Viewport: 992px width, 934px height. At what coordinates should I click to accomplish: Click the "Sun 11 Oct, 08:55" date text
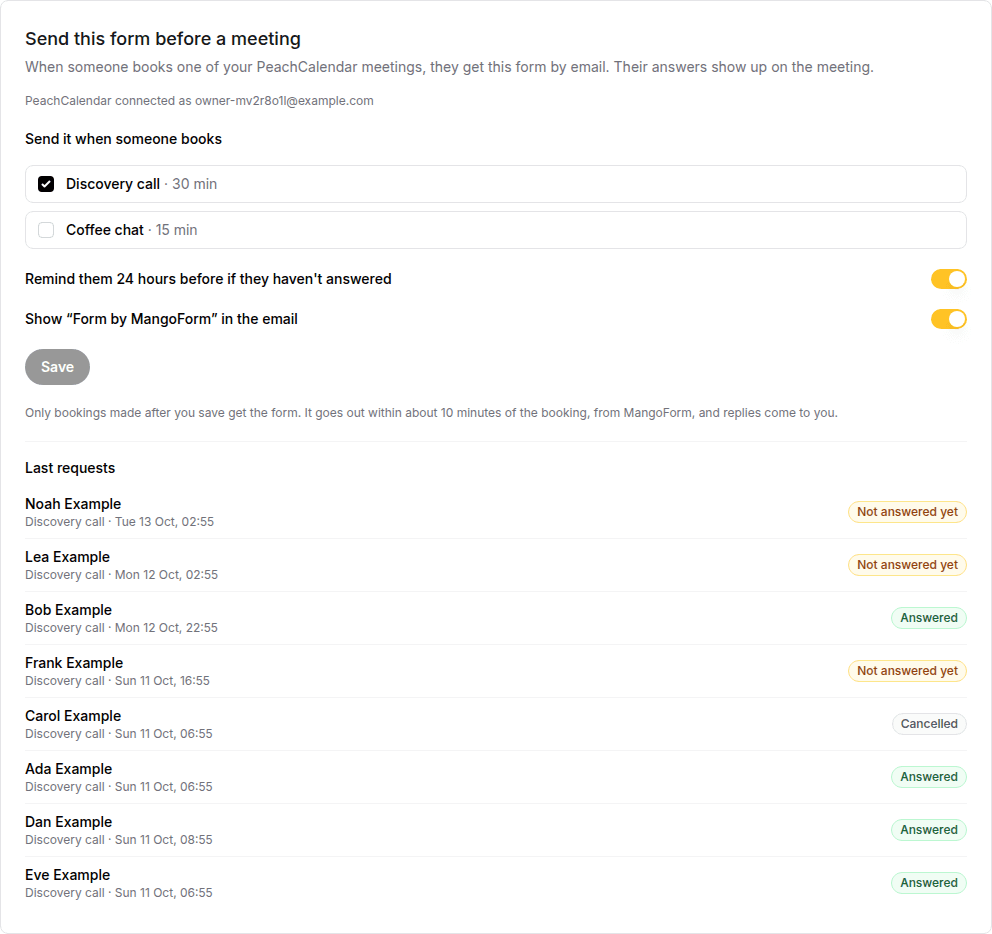coord(164,840)
